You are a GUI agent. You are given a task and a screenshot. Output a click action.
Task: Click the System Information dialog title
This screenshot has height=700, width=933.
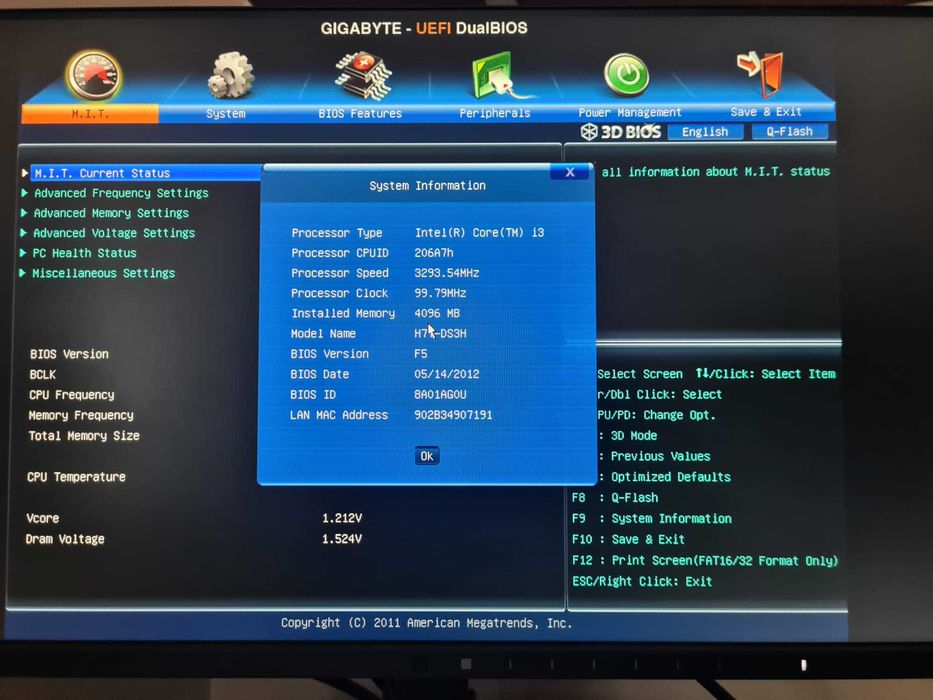[427, 186]
